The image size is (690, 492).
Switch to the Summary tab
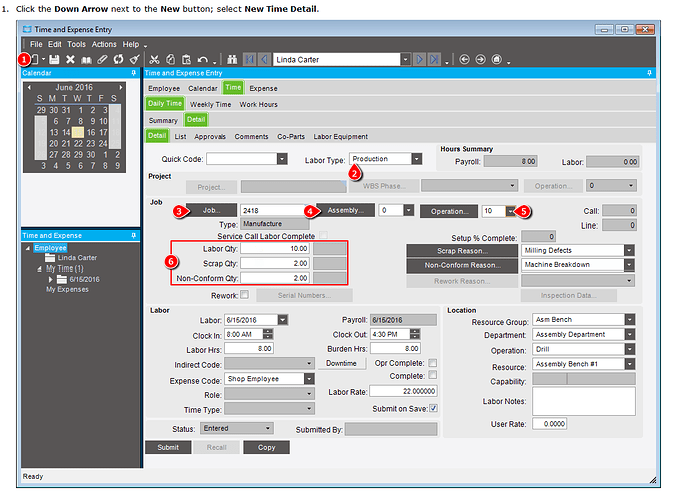tap(163, 121)
